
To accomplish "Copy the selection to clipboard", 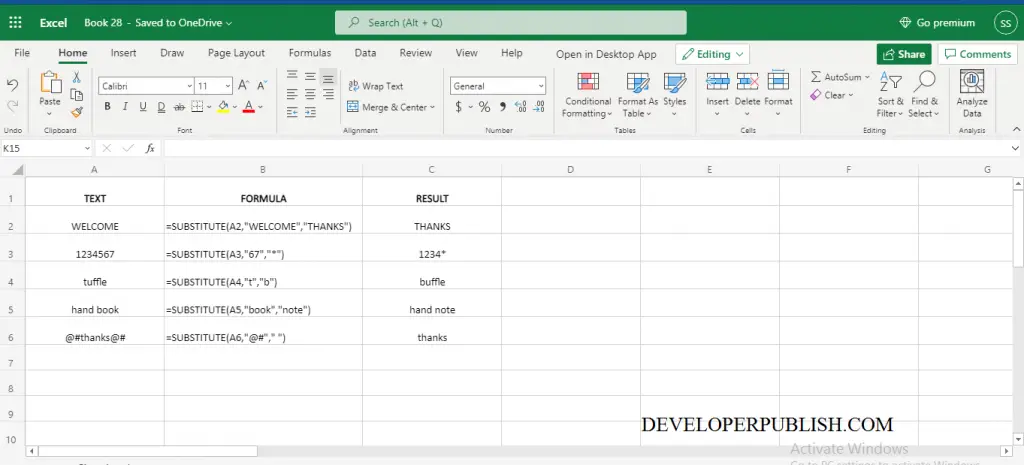I will click(x=76, y=95).
